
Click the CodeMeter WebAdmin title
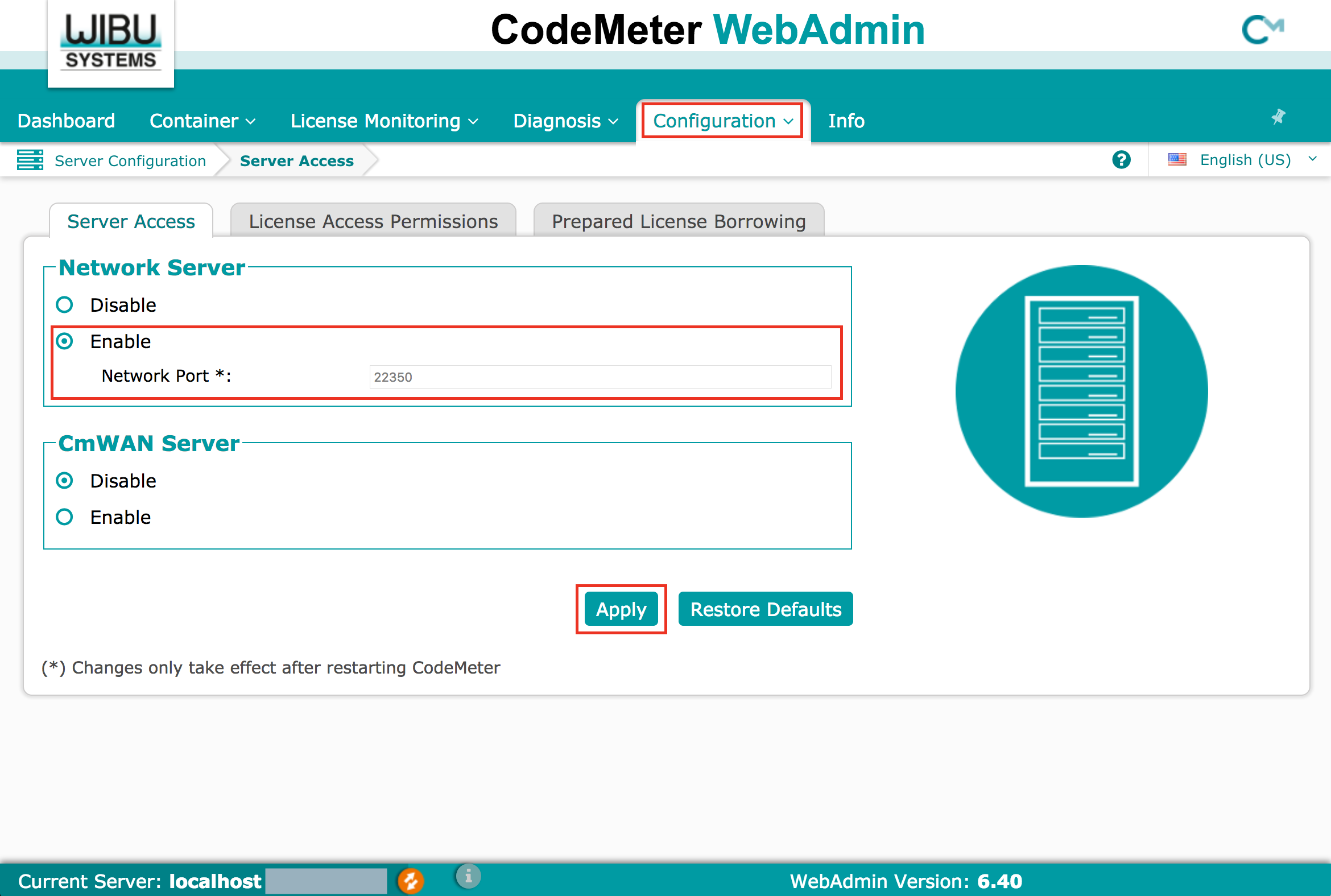pos(708,30)
